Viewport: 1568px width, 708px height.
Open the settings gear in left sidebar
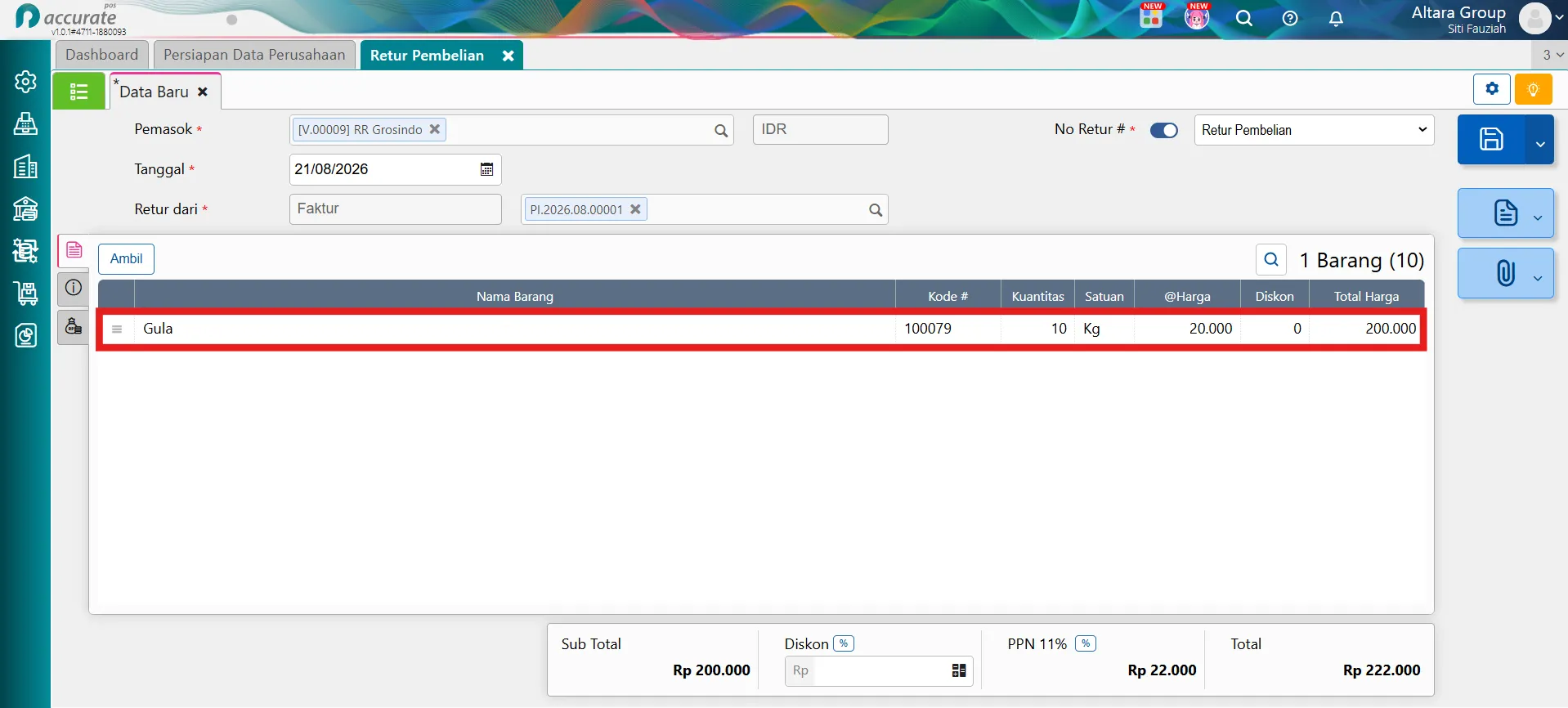coord(25,82)
